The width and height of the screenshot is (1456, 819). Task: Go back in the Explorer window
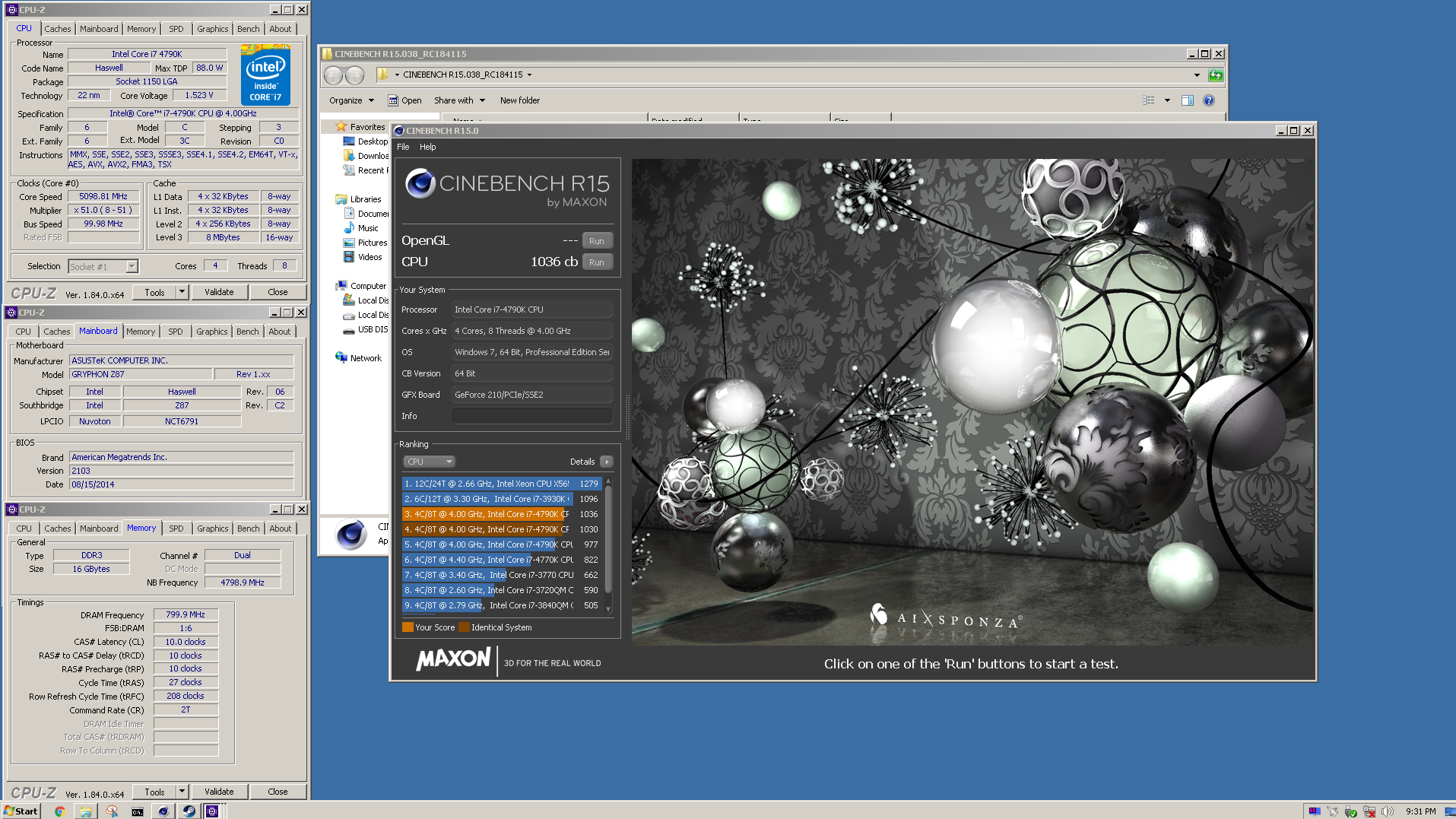point(333,75)
